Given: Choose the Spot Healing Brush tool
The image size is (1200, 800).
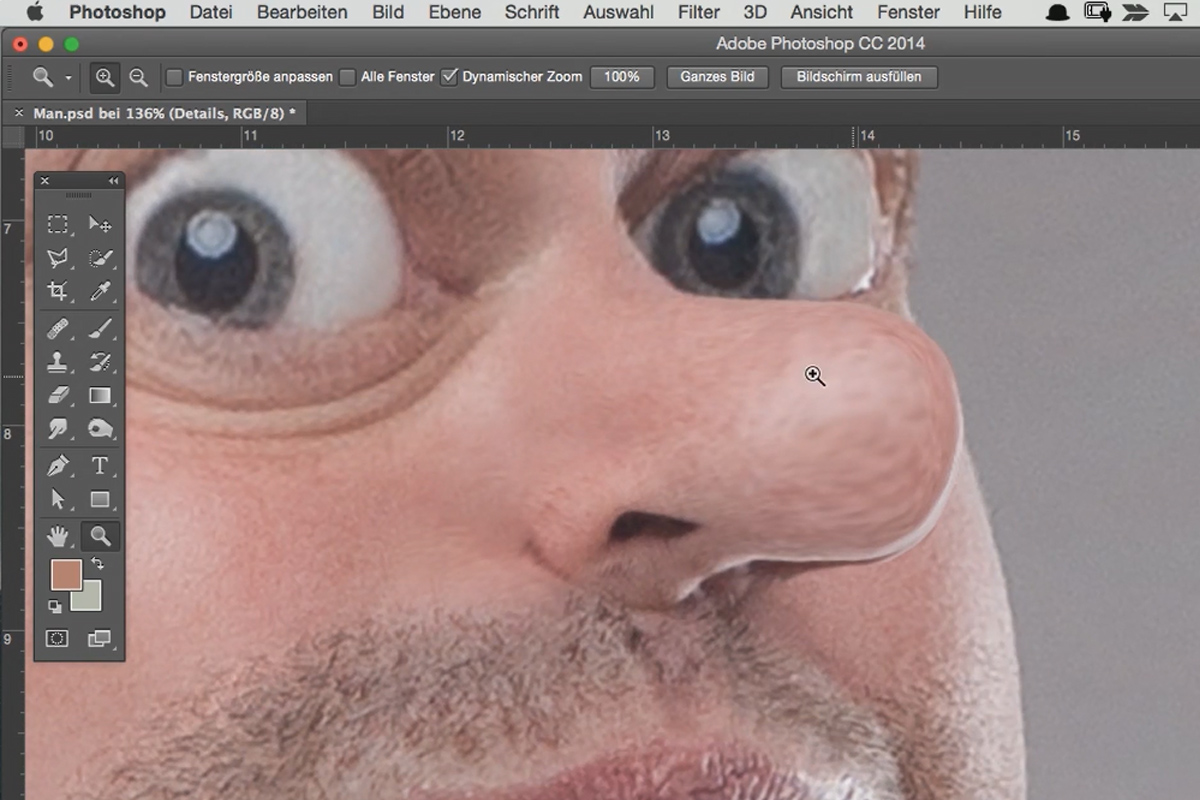Looking at the screenshot, I should (58, 330).
